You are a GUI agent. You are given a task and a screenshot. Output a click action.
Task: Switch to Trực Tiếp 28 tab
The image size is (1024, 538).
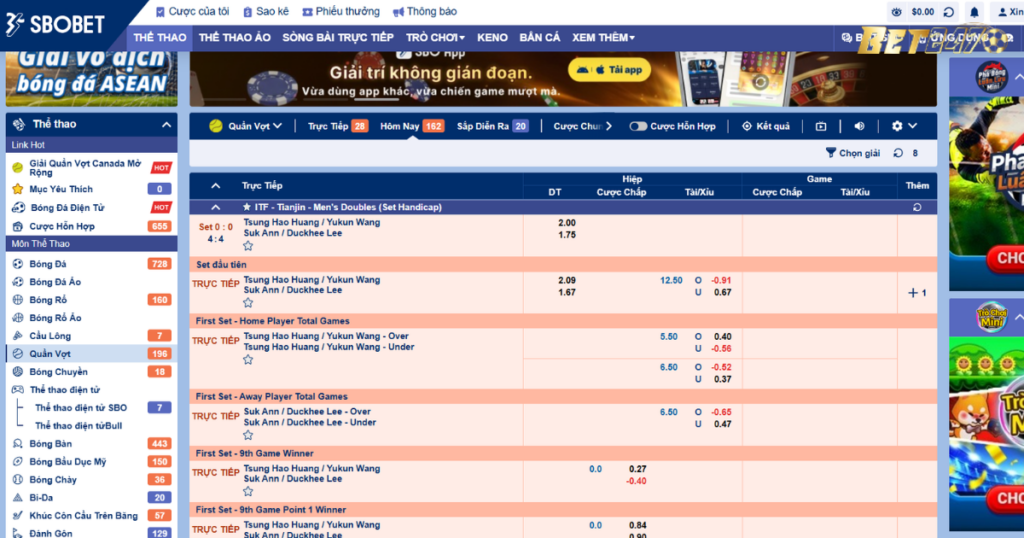coord(338,126)
